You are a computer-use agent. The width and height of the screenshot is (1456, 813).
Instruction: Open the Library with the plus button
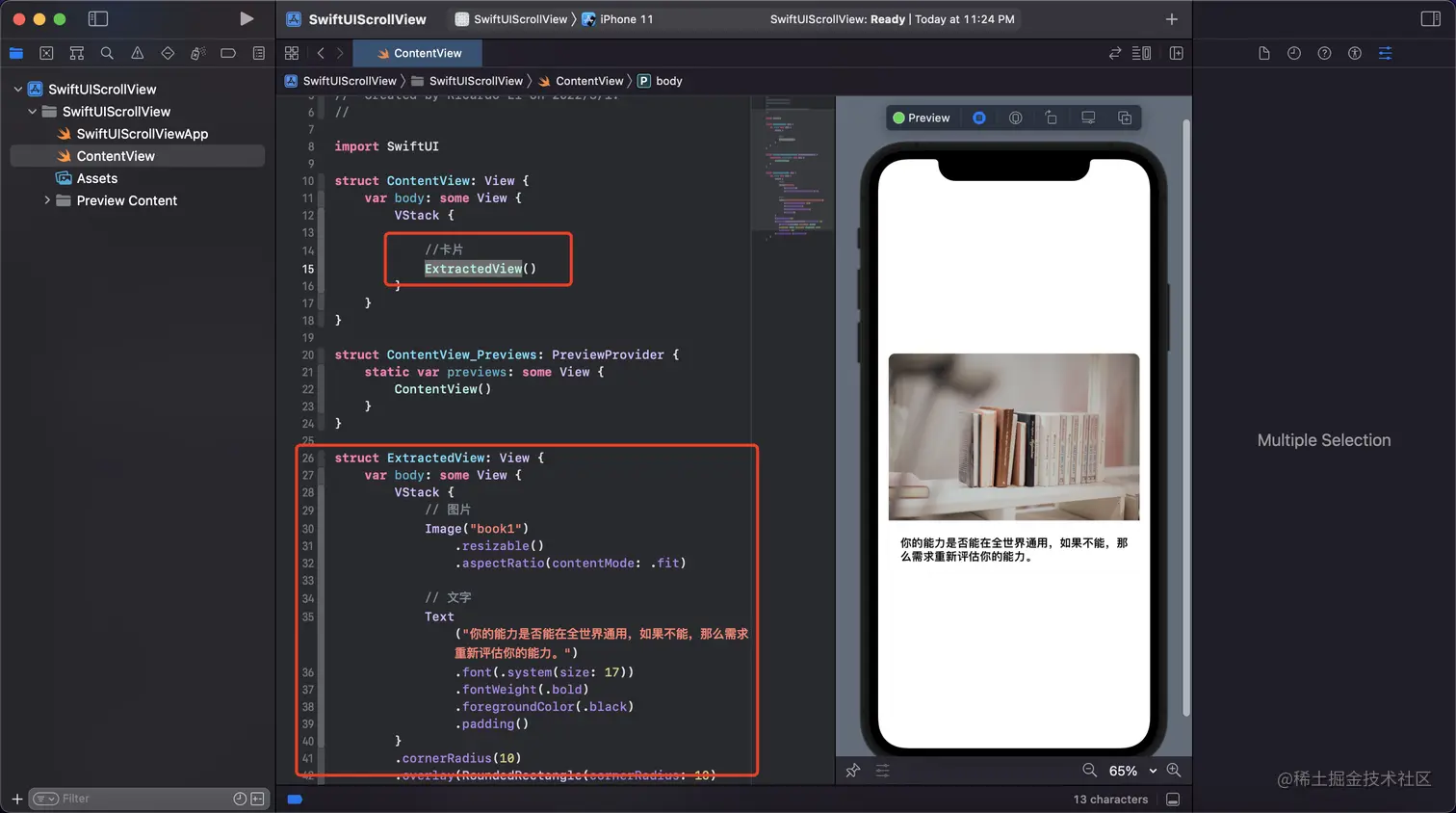(x=1171, y=19)
